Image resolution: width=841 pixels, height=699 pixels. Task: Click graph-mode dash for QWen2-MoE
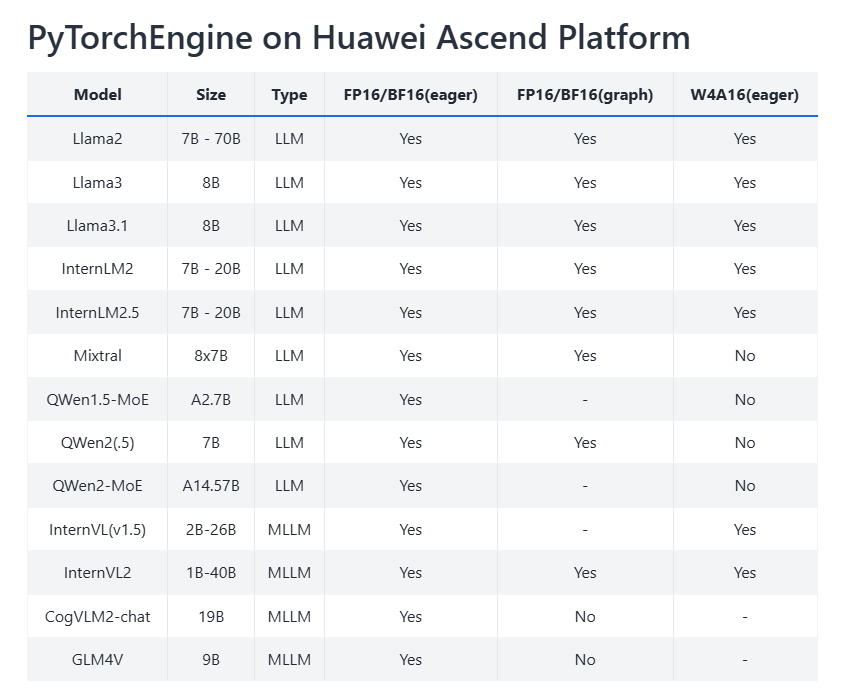tap(585, 486)
